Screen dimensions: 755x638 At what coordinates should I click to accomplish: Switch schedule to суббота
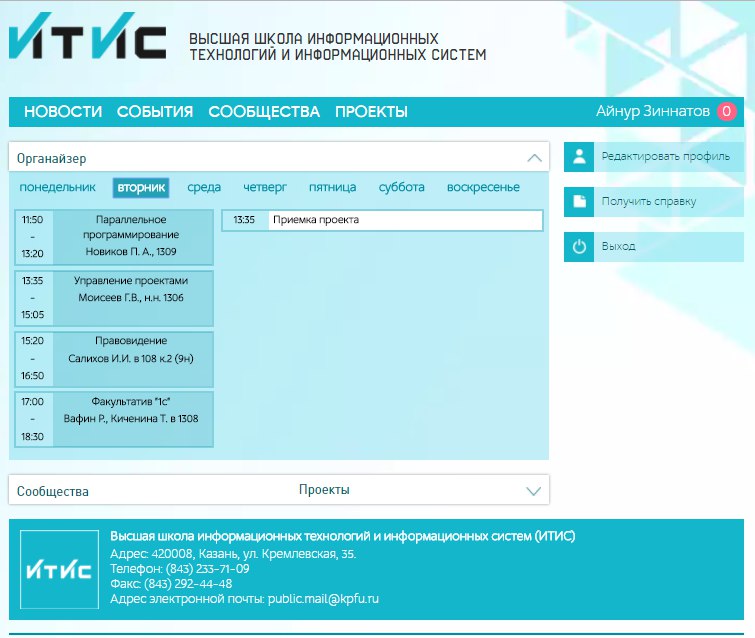pos(401,187)
